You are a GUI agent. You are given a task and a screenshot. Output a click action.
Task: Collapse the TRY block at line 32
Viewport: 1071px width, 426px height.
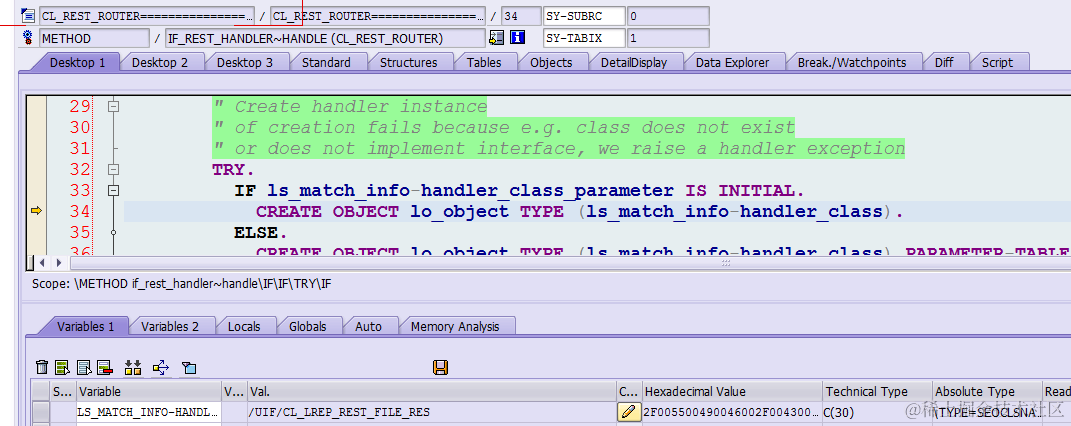tap(113, 169)
